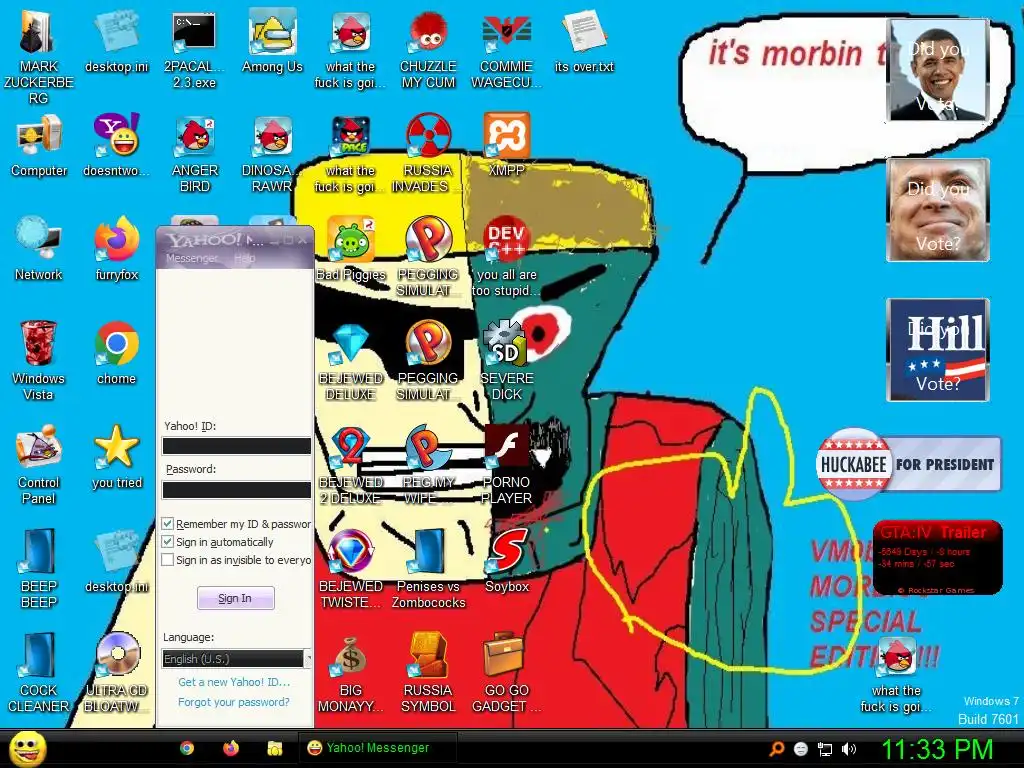Toggle Remember my ID & password checkbox
The width and height of the screenshot is (1024, 768).
pos(168,524)
